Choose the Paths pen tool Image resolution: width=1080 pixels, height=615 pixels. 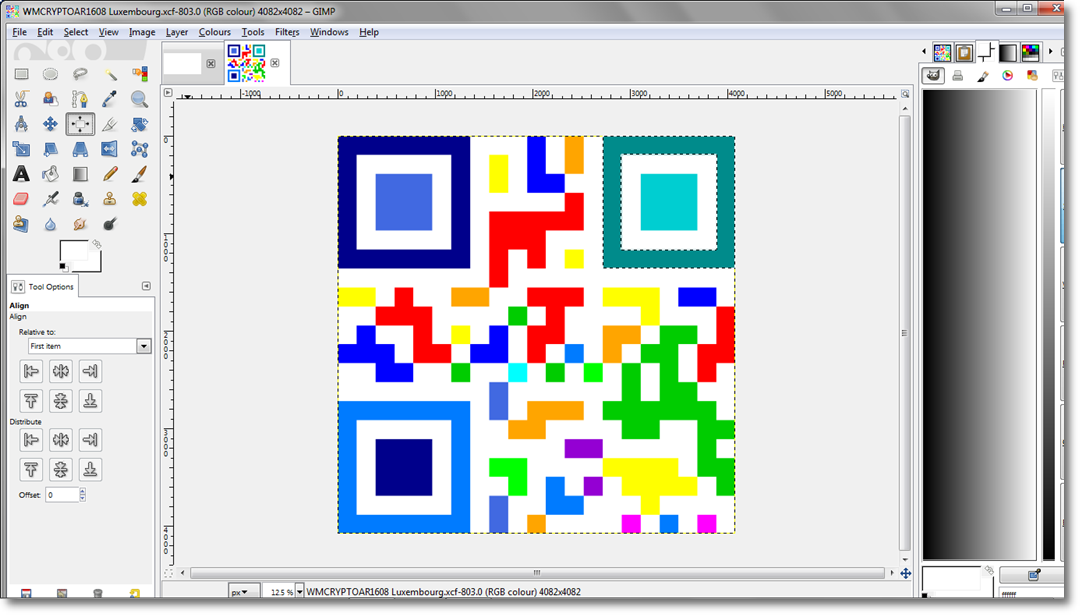point(80,99)
